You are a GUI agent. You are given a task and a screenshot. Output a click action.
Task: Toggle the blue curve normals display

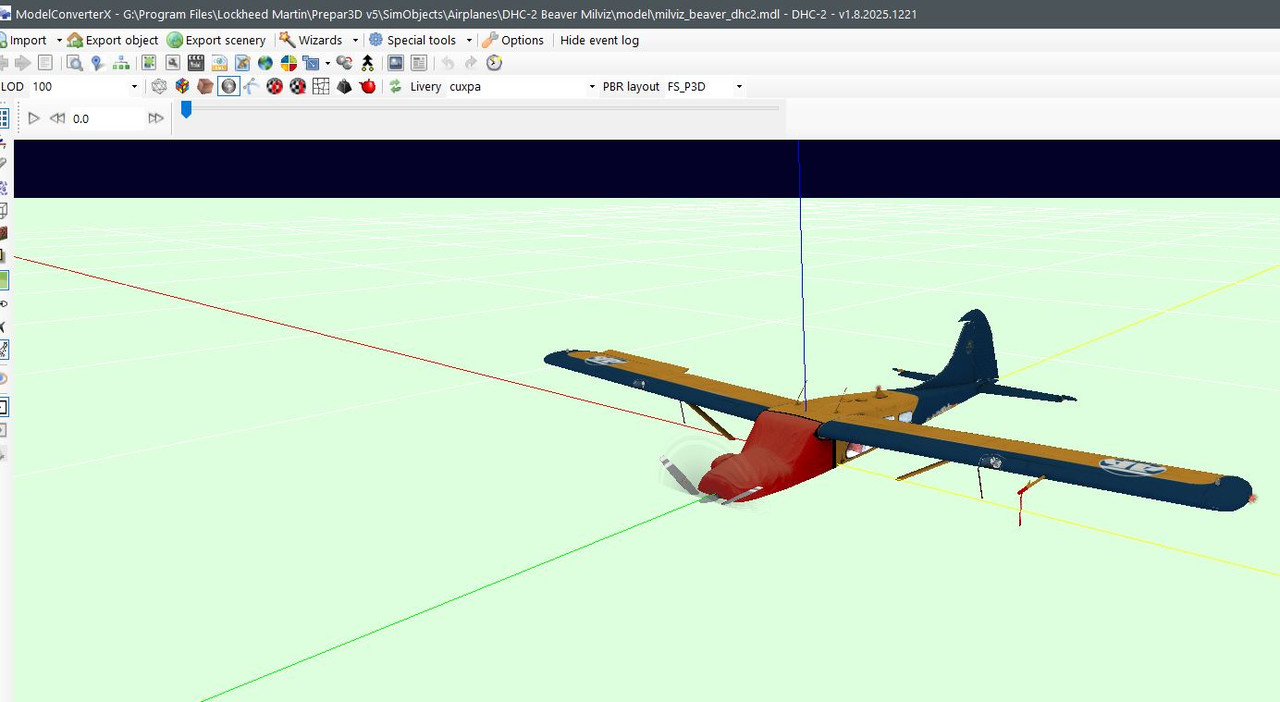[x=251, y=87]
